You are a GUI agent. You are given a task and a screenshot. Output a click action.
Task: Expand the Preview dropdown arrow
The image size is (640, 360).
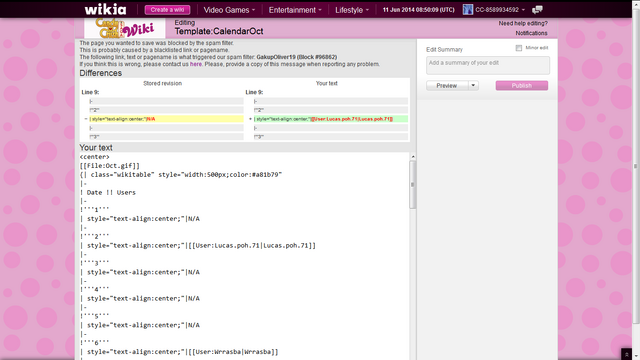473,86
